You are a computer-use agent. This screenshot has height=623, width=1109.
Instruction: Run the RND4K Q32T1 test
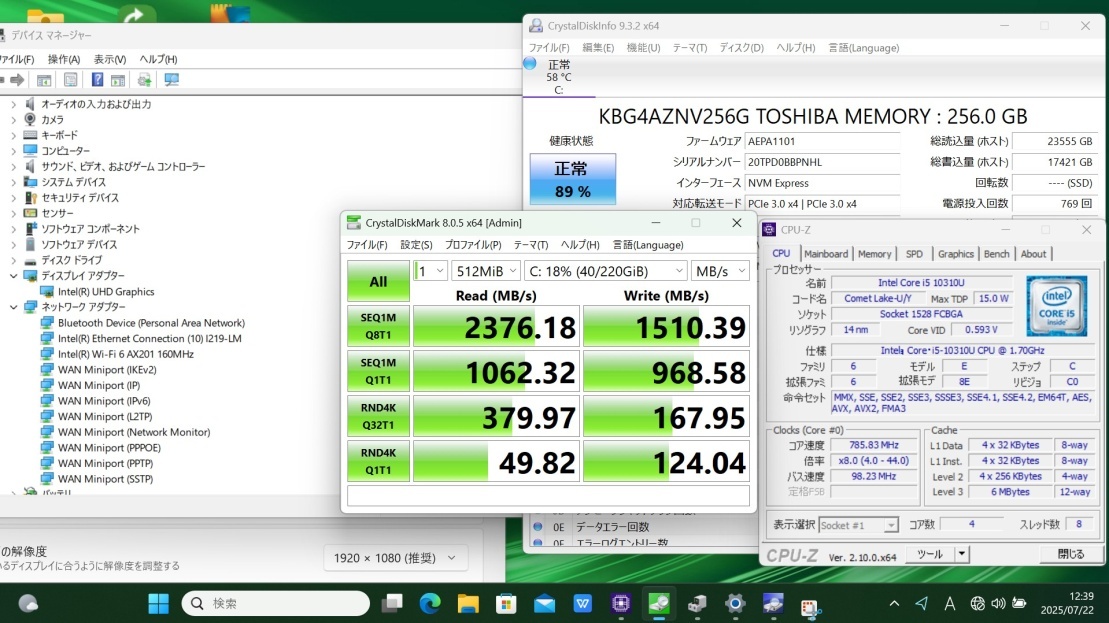[378, 417]
